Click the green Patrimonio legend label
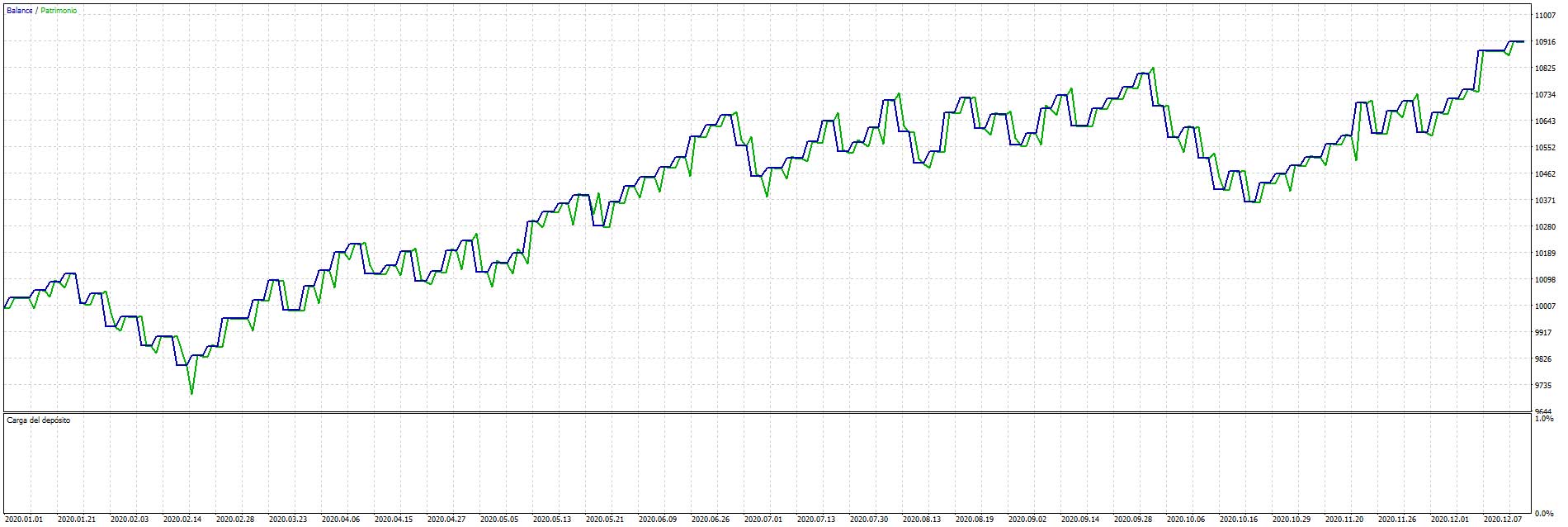The image size is (1568, 527). point(58,11)
